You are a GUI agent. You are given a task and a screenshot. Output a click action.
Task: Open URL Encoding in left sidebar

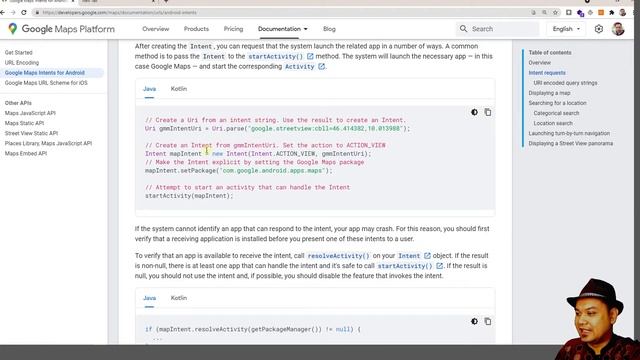22,63
